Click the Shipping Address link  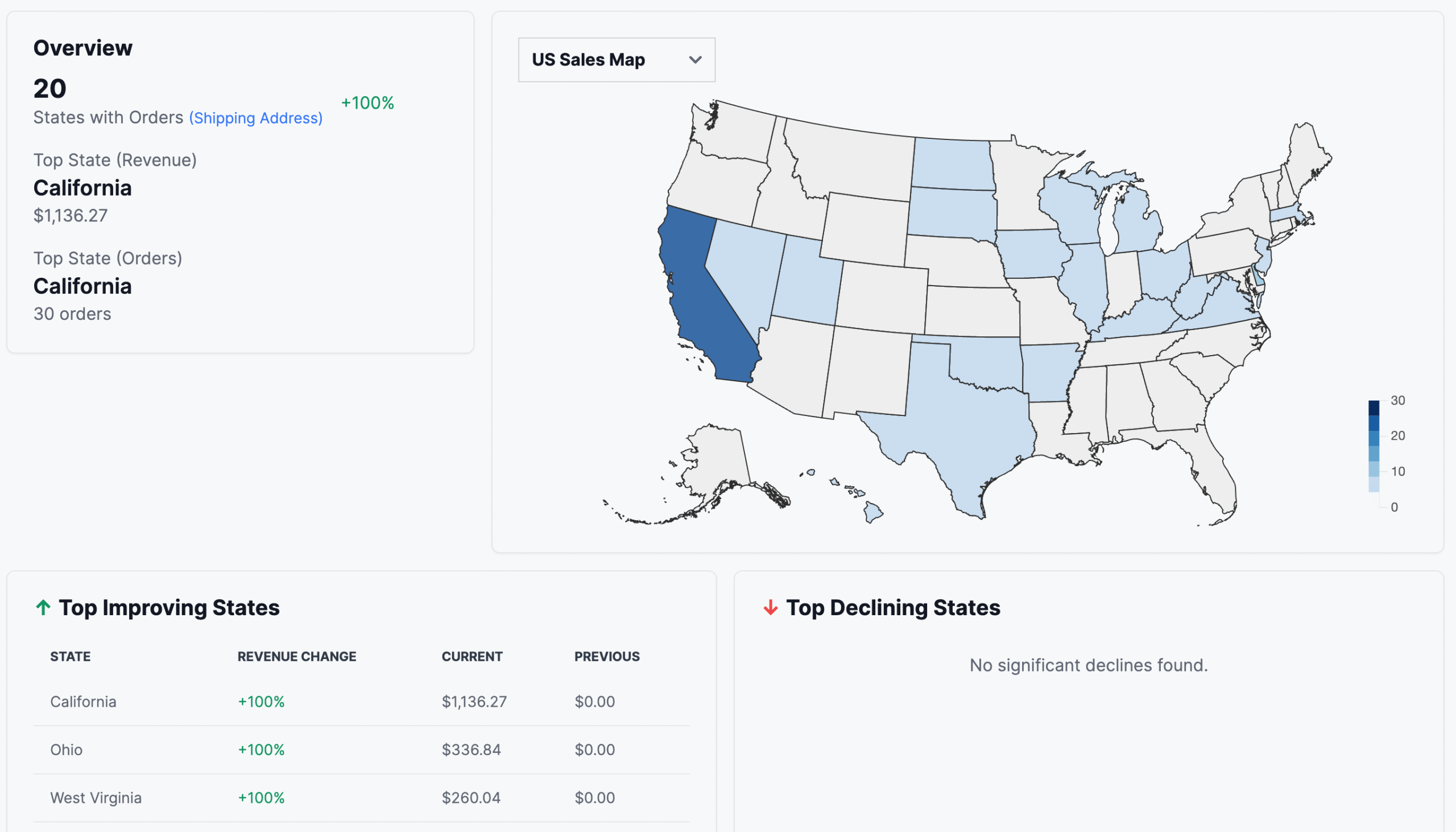pos(255,118)
